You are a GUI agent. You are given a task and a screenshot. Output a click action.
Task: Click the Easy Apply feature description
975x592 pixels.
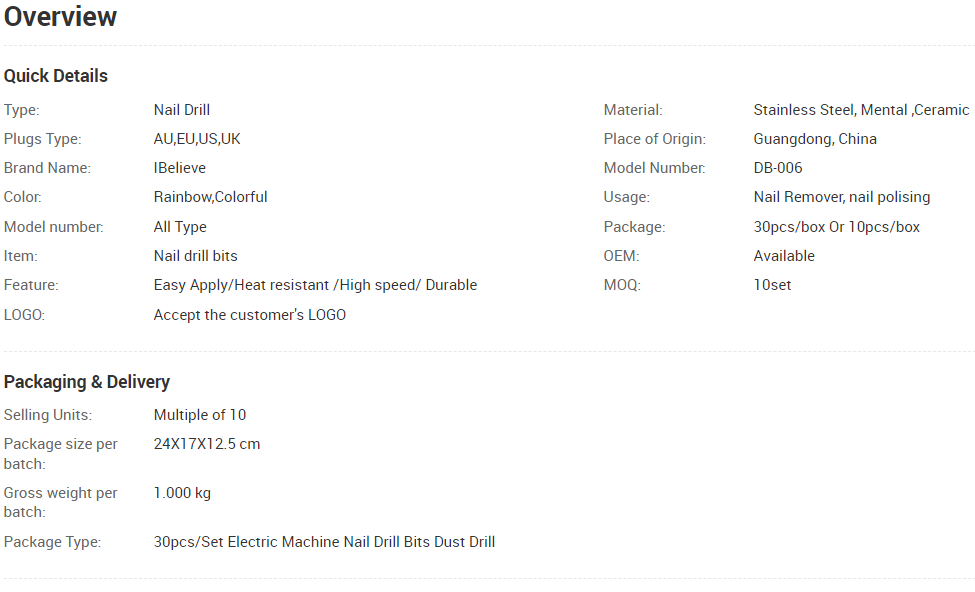point(315,285)
